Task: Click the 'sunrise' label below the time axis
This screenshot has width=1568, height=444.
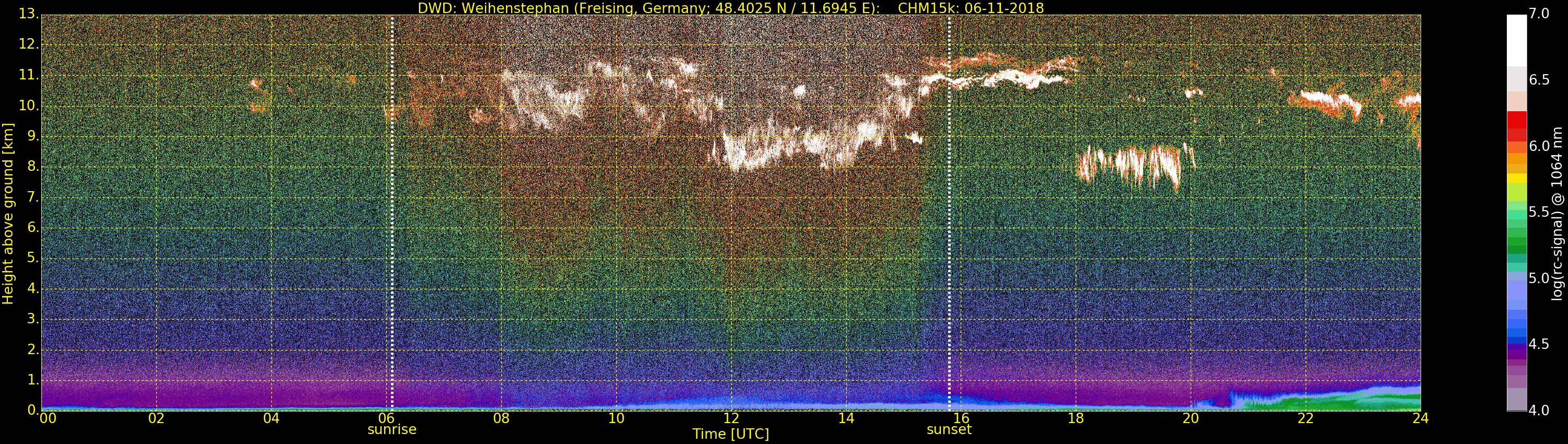Action: (x=392, y=429)
